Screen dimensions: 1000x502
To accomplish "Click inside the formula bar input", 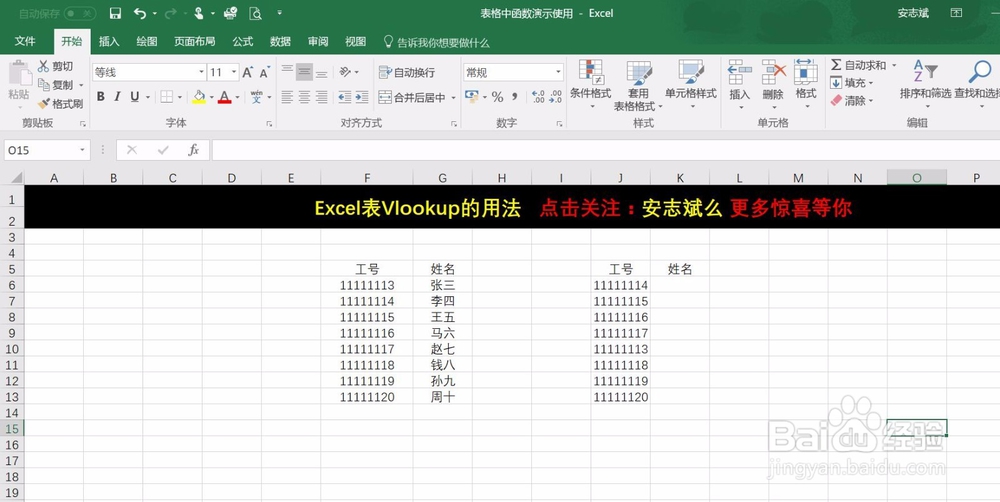I will coord(605,150).
